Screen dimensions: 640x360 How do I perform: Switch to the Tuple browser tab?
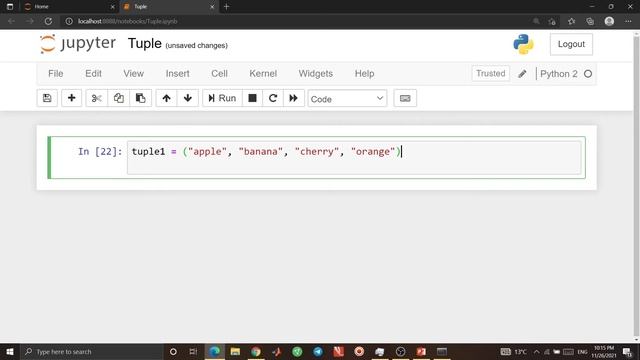coord(168,7)
